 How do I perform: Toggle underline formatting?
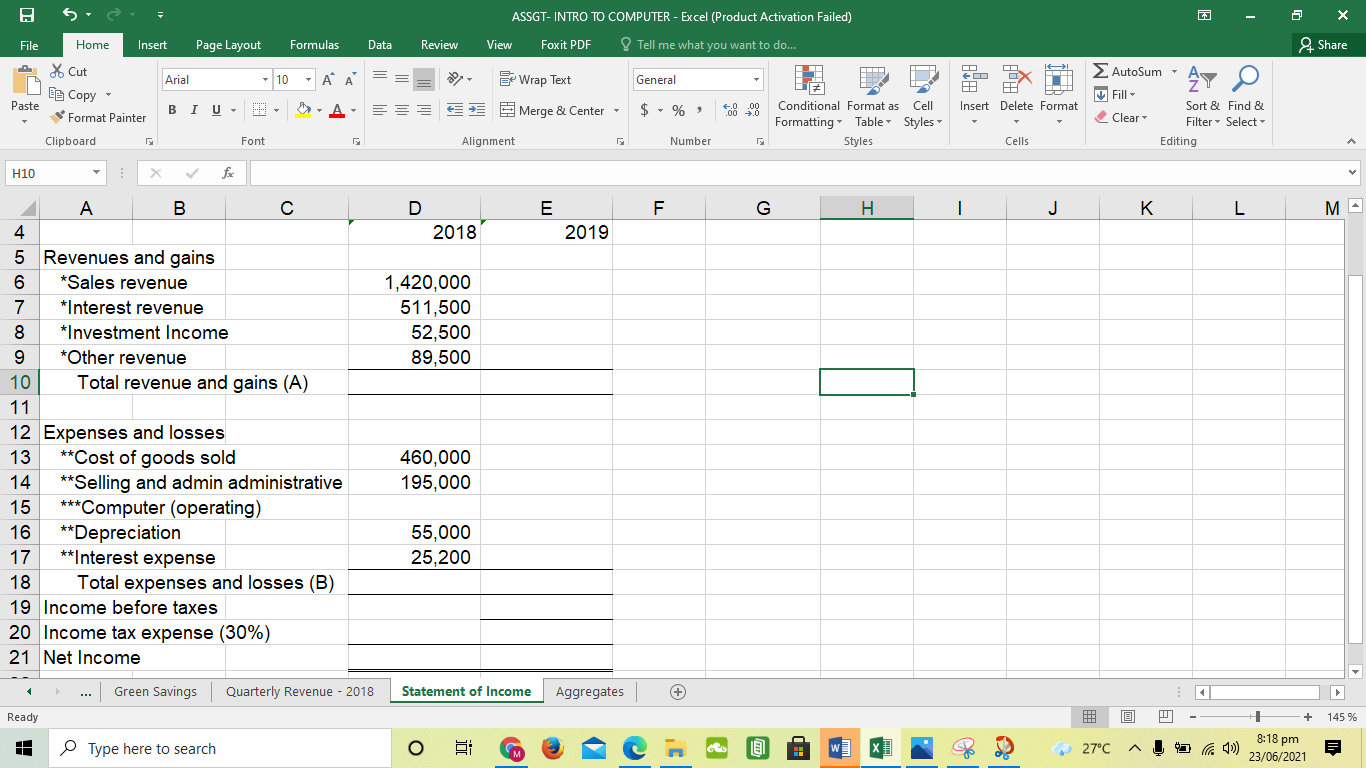(x=213, y=110)
